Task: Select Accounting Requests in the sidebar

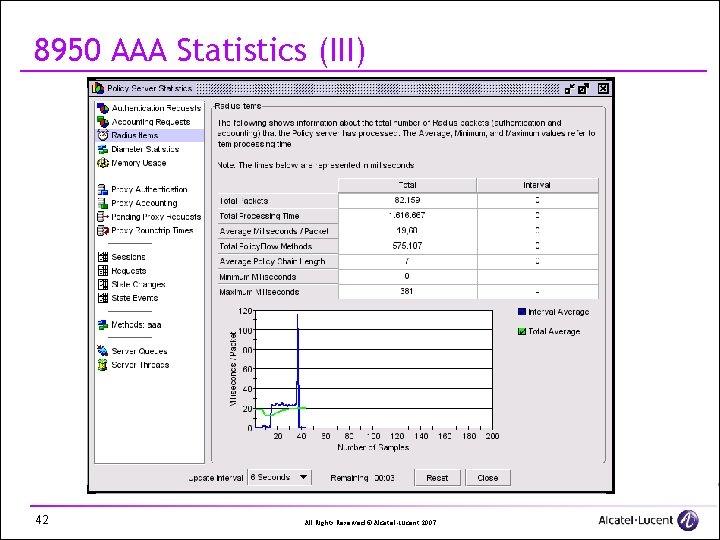Action: coord(151,122)
